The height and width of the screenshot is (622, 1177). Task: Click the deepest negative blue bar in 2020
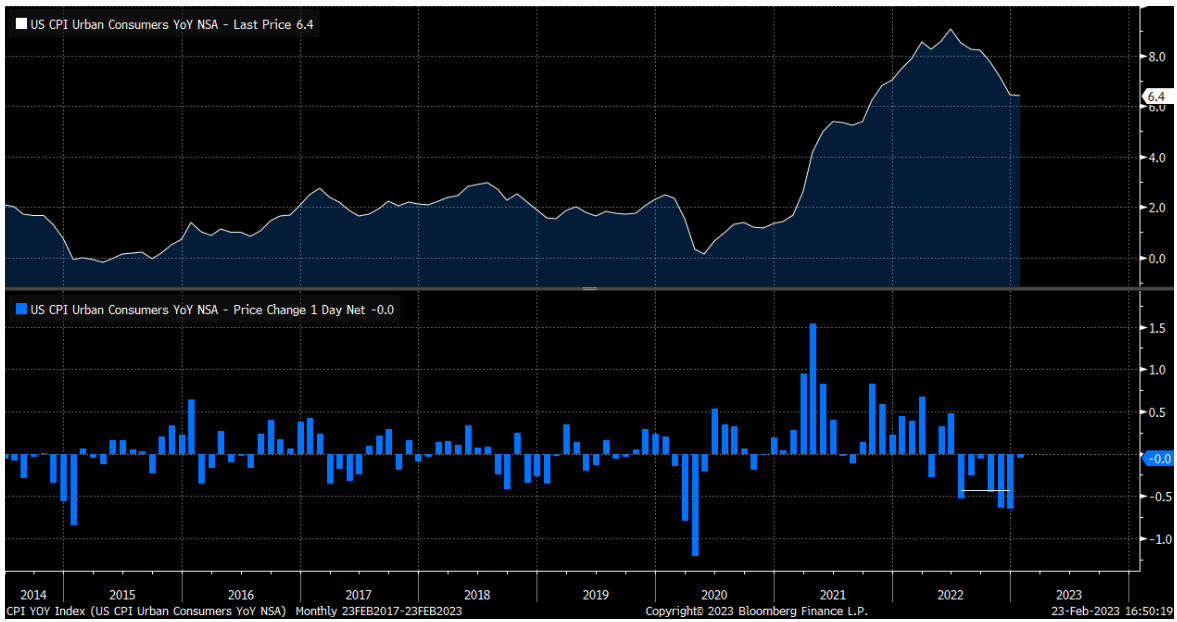coord(695,505)
